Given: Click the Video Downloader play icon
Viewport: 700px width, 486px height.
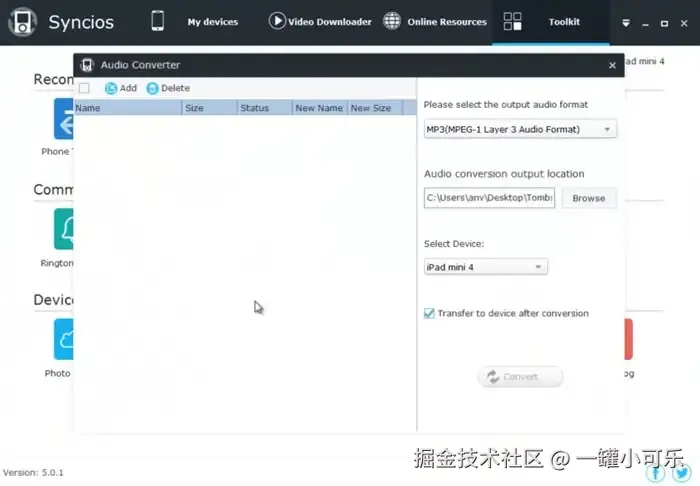Looking at the screenshot, I should (277, 21).
